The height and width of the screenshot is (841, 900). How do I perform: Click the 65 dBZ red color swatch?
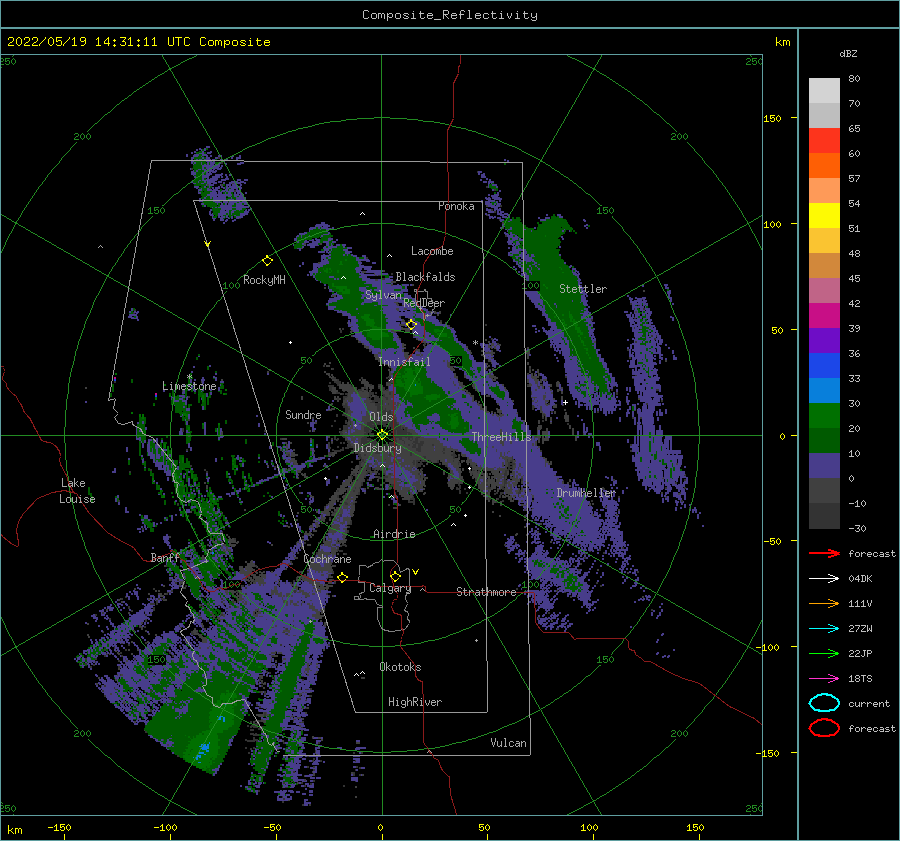824,140
